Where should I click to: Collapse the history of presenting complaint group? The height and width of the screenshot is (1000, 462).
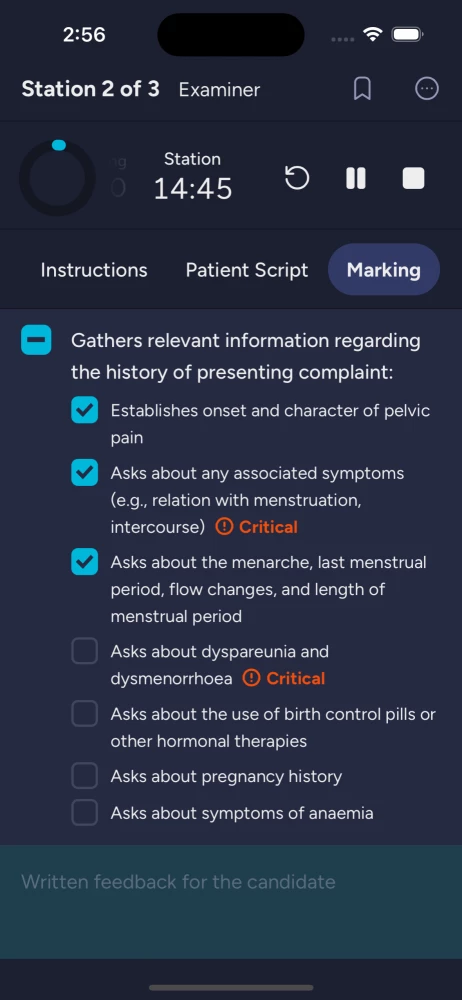36,341
